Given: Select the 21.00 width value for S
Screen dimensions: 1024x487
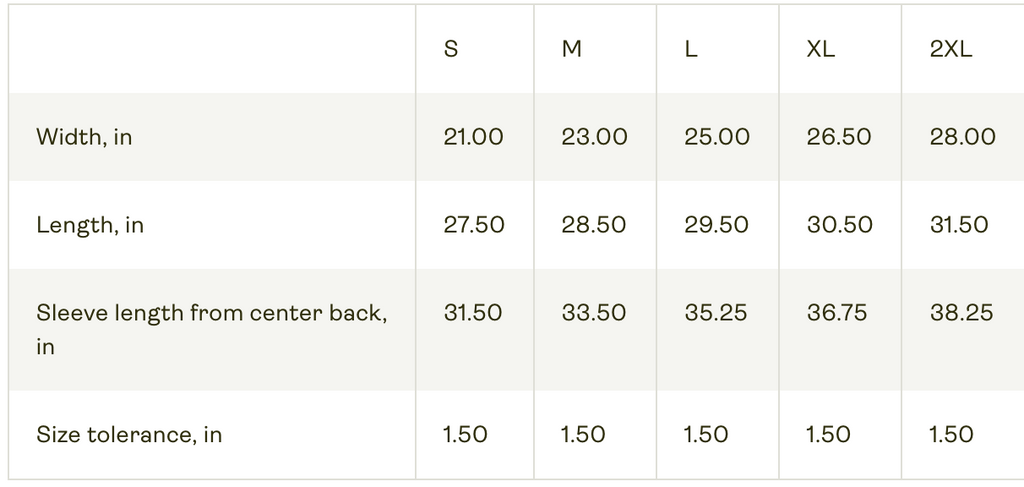Looking at the screenshot, I should coord(473,137).
